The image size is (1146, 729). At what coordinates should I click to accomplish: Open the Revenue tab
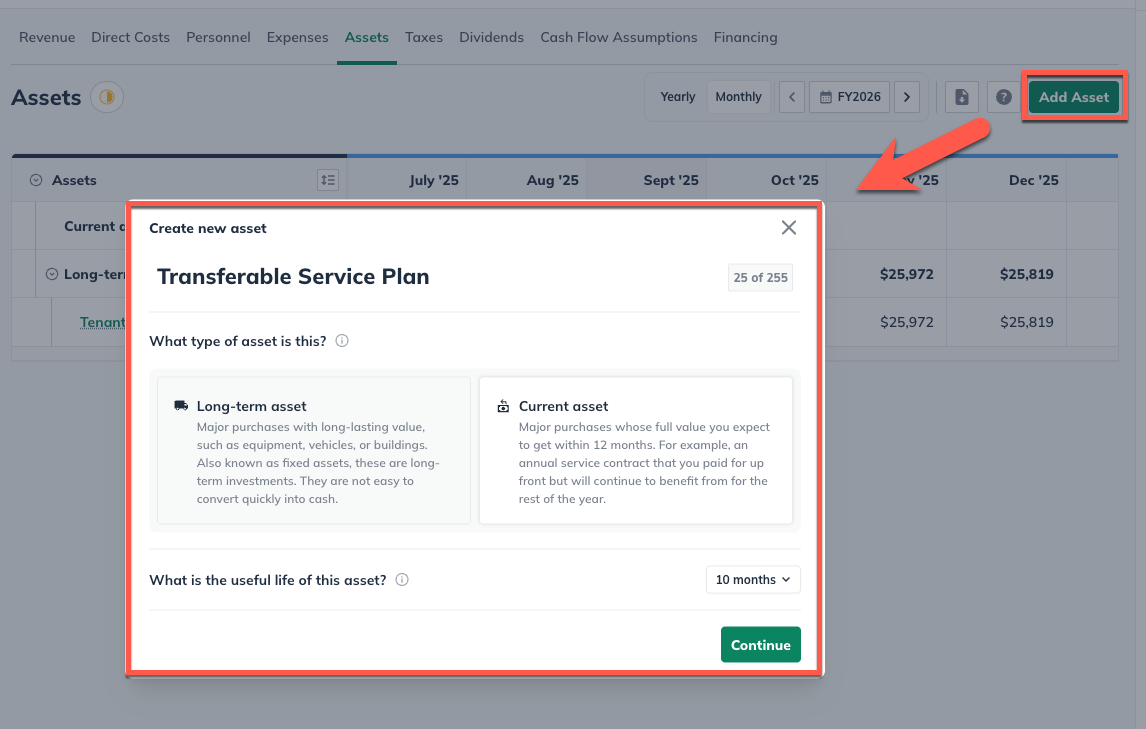coord(47,37)
